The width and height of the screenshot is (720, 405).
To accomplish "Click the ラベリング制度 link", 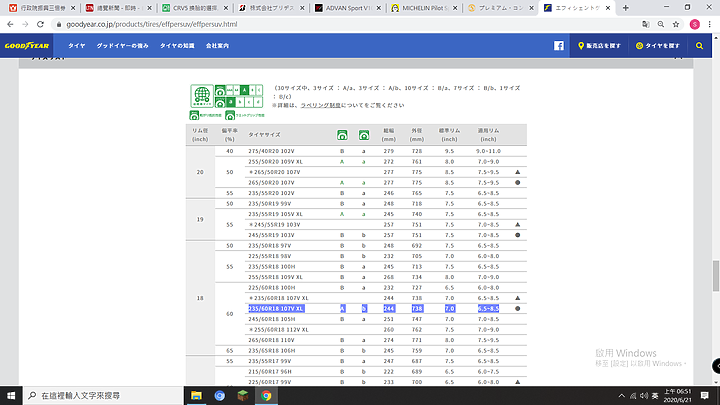I will point(321,105).
